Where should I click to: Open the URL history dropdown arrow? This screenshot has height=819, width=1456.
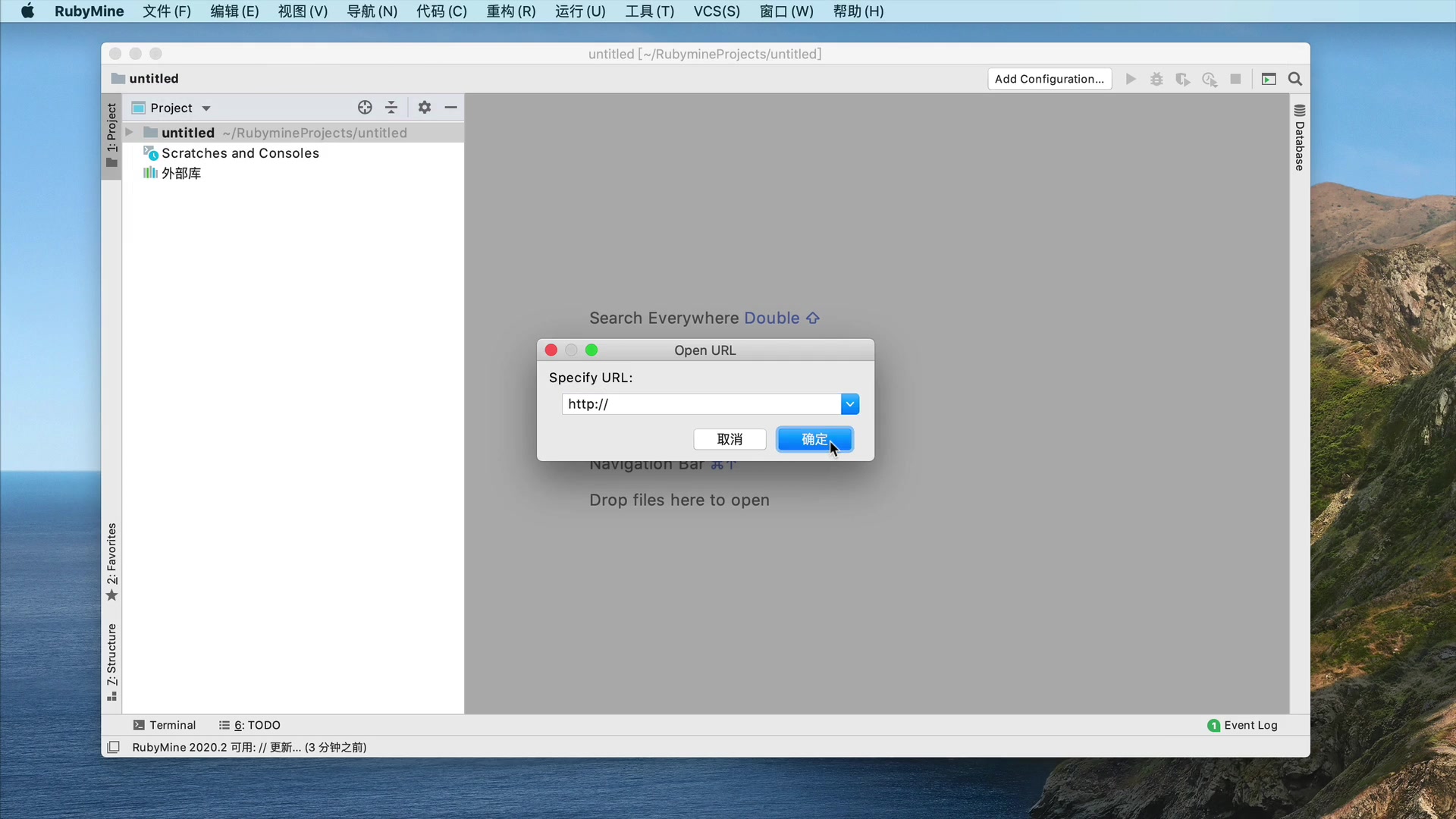pyautogui.click(x=850, y=403)
